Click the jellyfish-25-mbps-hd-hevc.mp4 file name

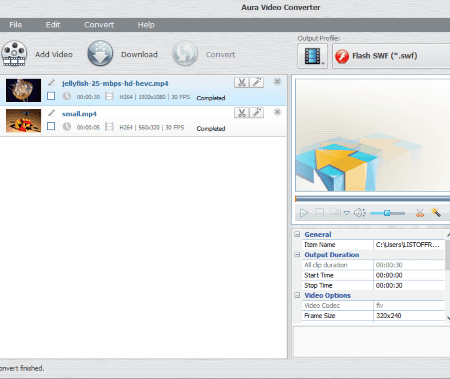coord(115,83)
